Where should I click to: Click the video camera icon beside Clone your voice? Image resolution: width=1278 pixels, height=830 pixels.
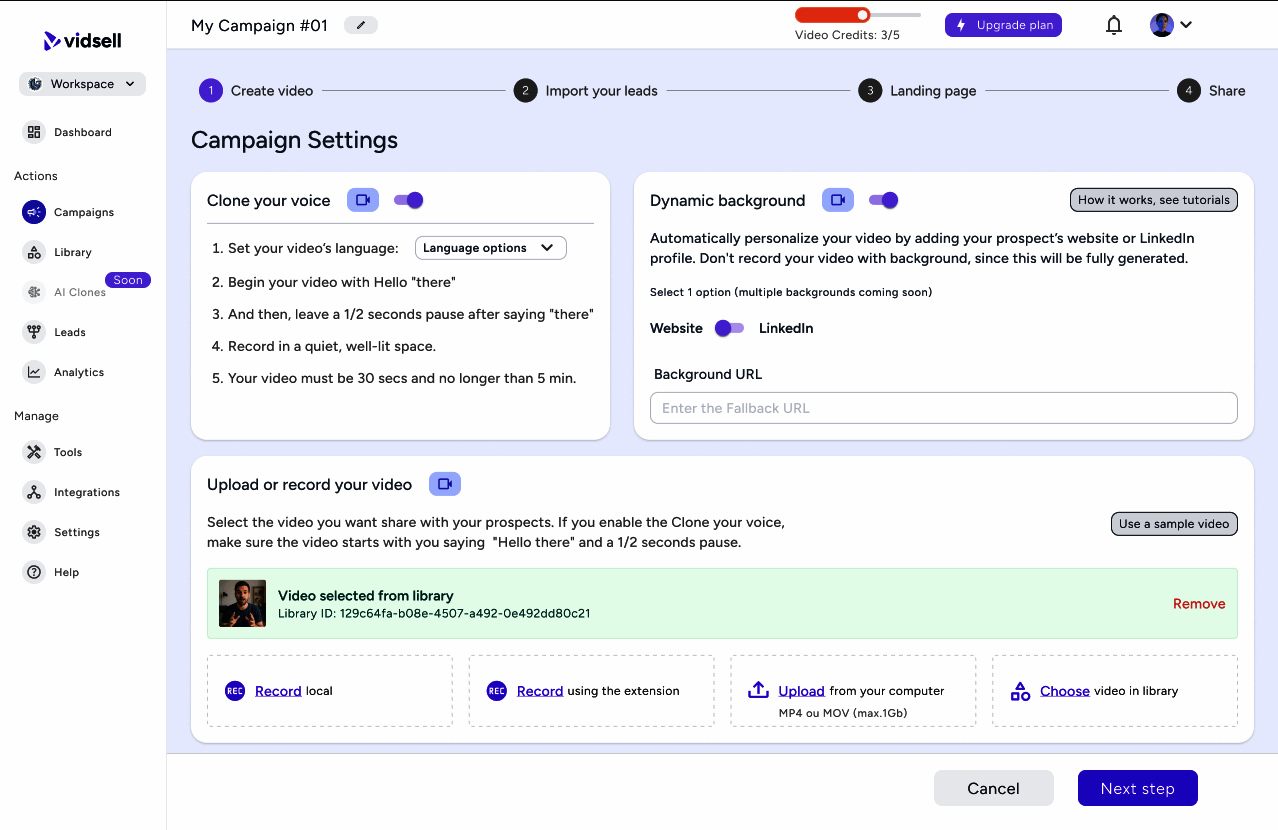[363, 200]
